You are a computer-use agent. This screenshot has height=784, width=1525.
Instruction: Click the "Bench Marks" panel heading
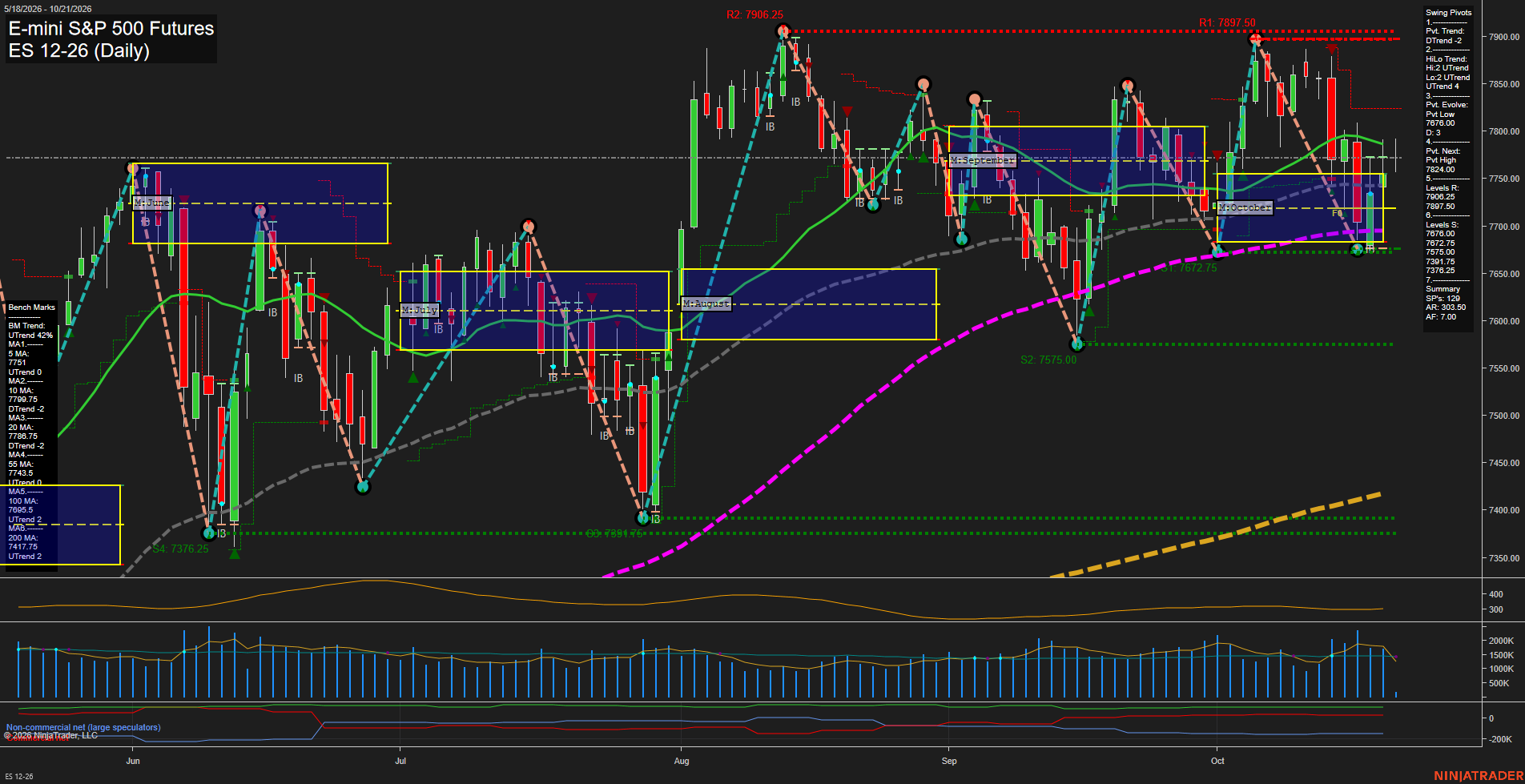click(x=32, y=308)
